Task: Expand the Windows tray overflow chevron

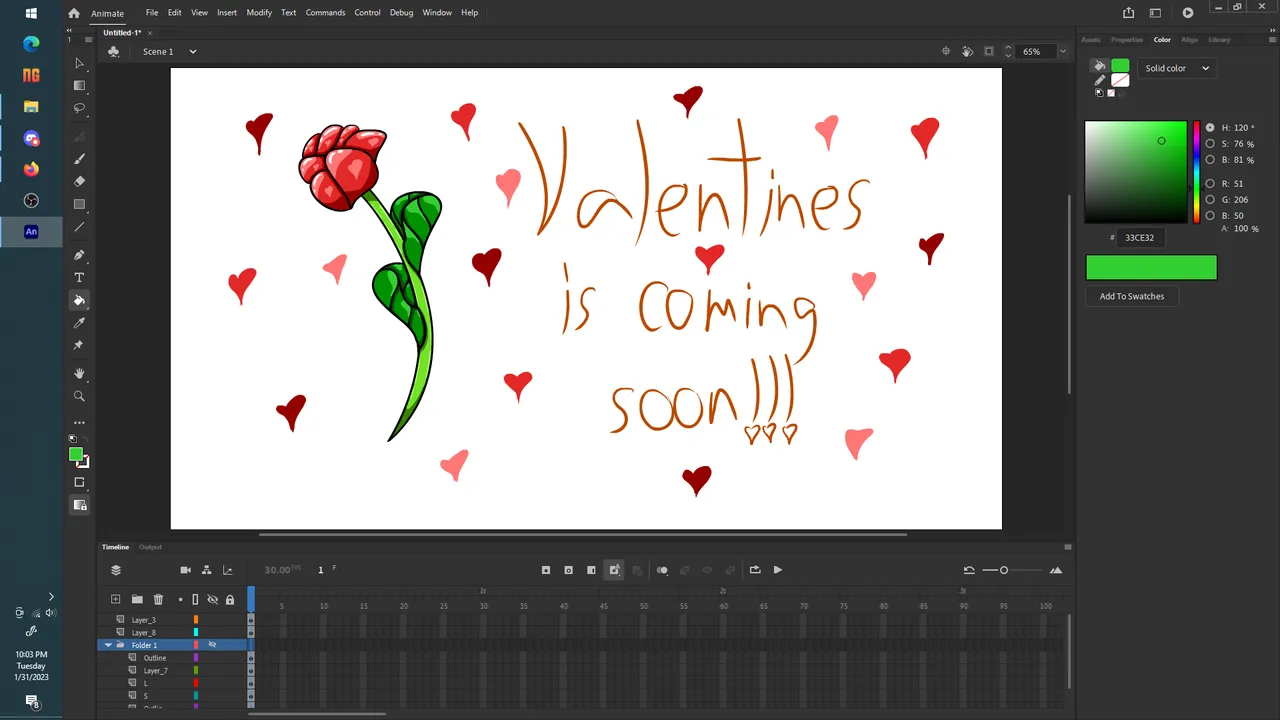Action: coord(51,597)
